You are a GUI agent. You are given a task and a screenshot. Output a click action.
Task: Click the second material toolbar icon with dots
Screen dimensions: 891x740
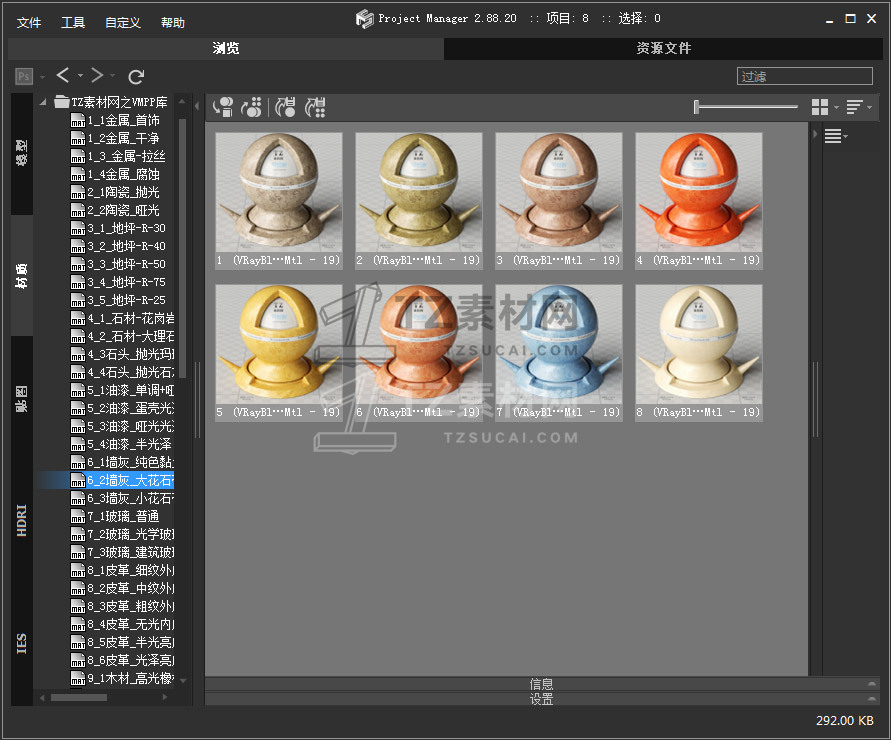252,107
